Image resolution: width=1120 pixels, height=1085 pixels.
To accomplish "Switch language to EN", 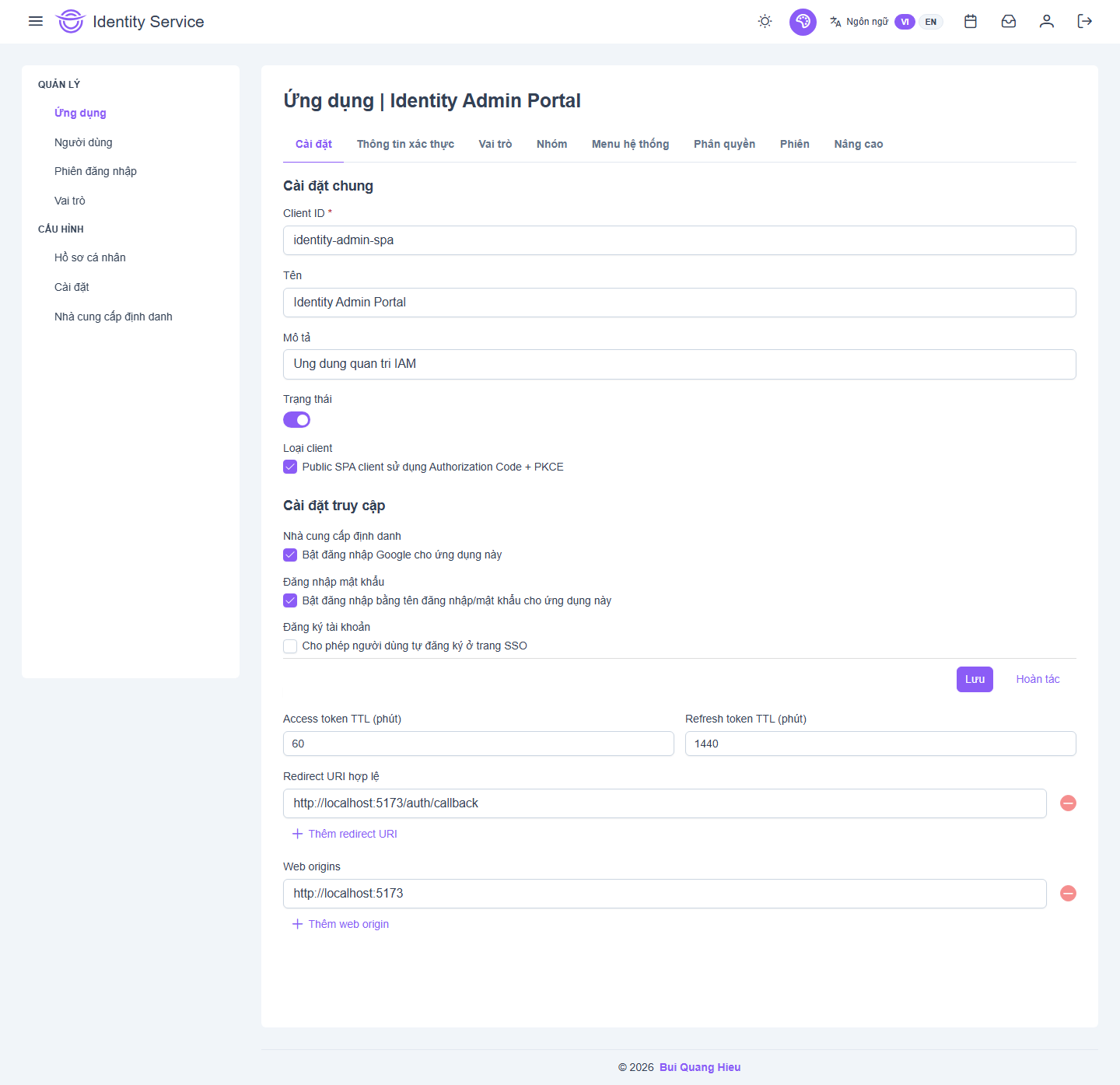I will coord(930,22).
